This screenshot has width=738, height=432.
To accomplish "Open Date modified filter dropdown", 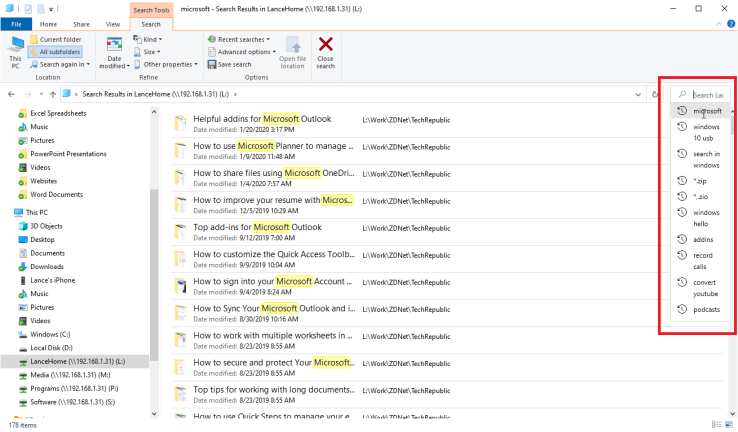I will 114,53.
